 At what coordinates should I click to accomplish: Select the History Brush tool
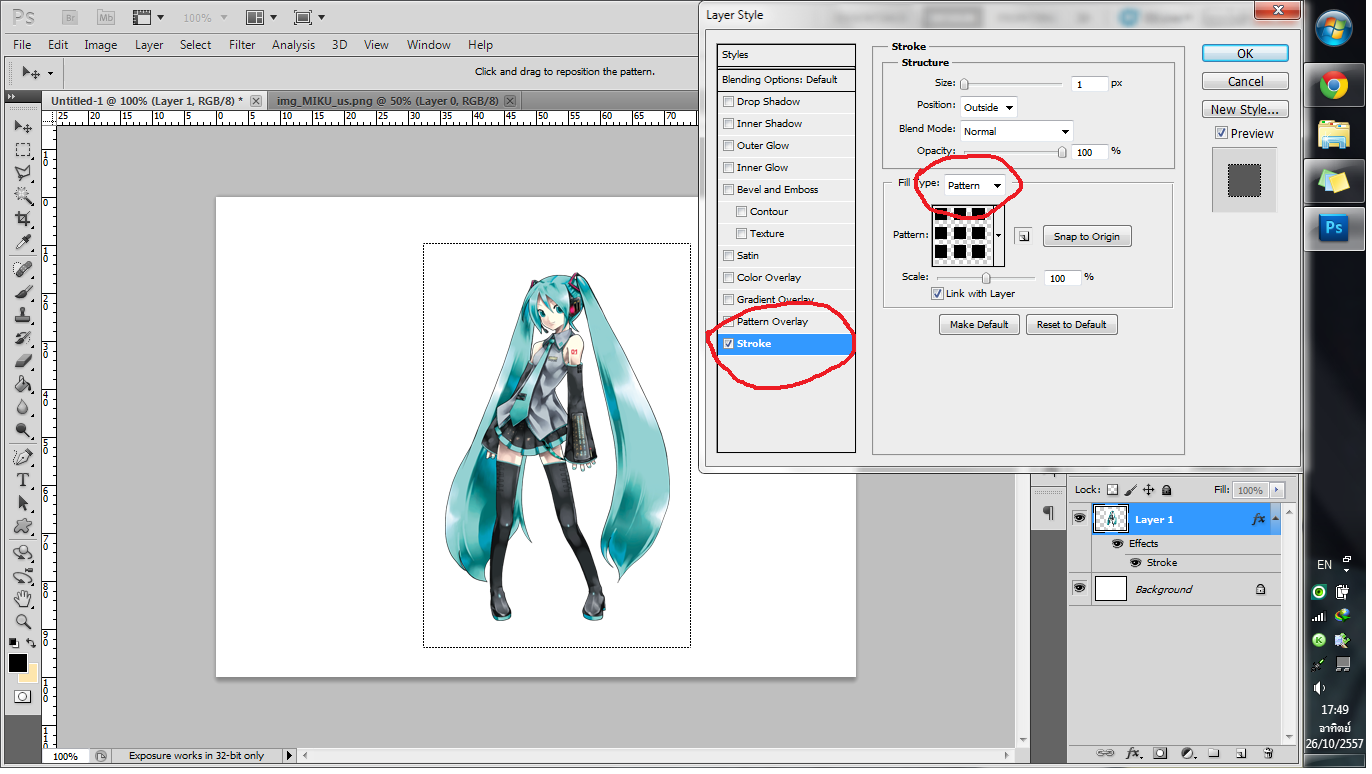[x=22, y=339]
